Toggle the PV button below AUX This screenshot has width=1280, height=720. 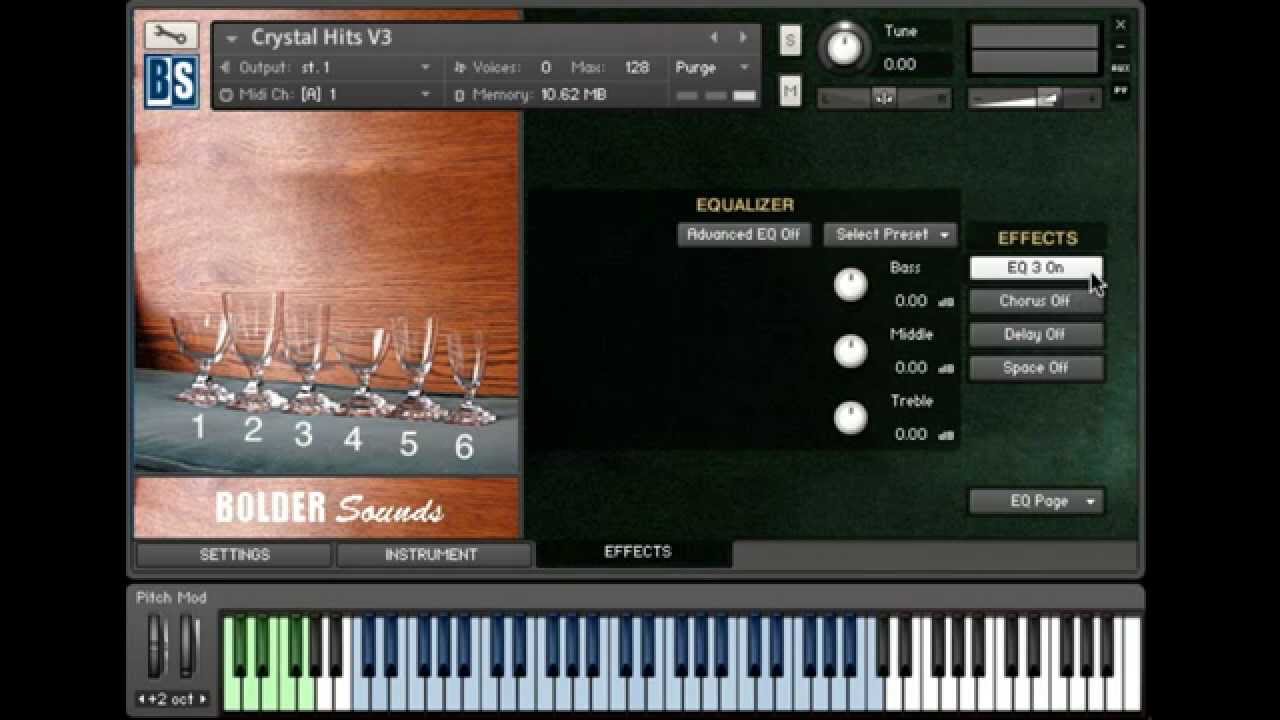[x=1121, y=90]
